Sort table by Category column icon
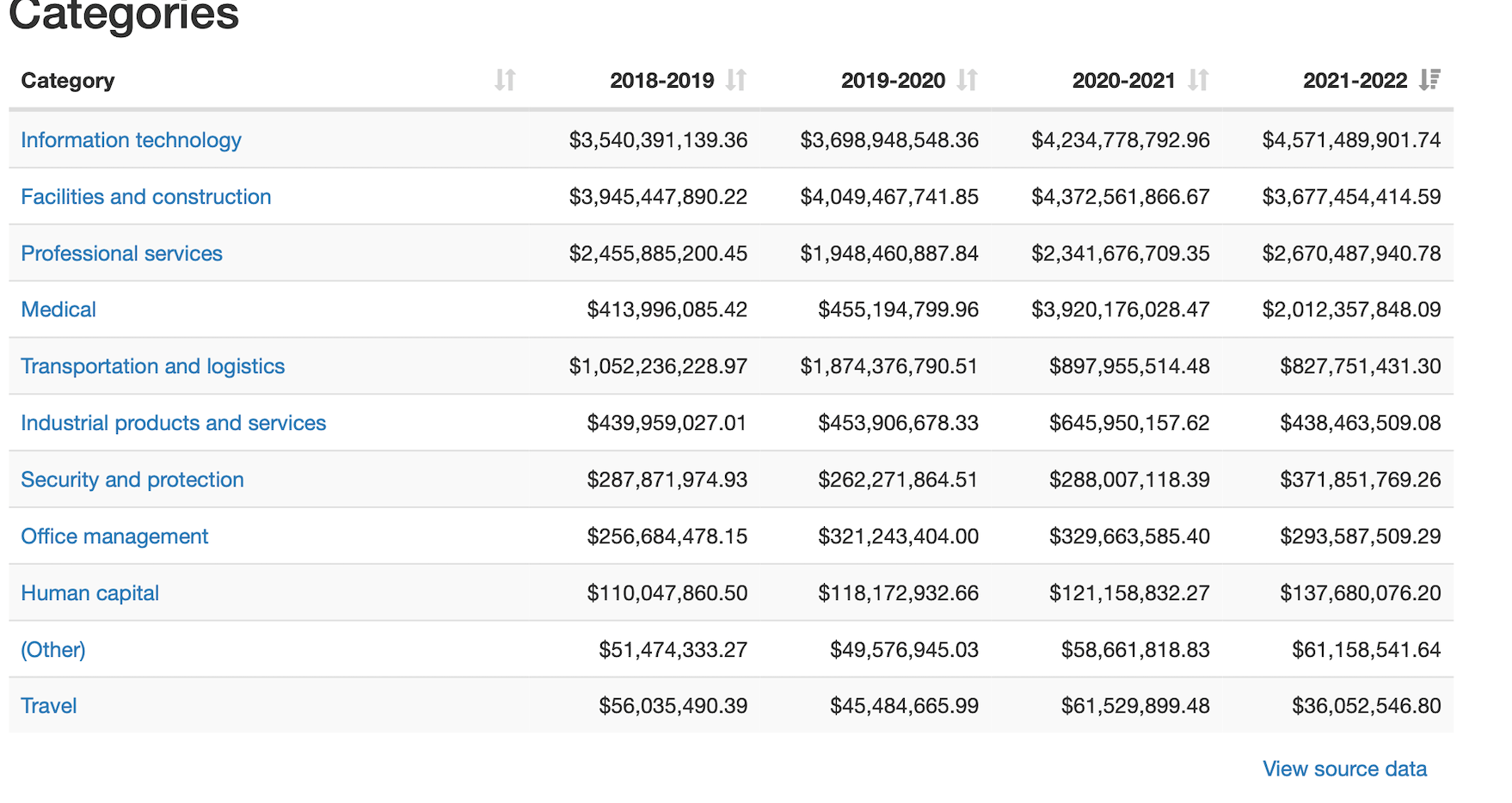This screenshot has height=803, width=1512. pyautogui.click(x=505, y=80)
